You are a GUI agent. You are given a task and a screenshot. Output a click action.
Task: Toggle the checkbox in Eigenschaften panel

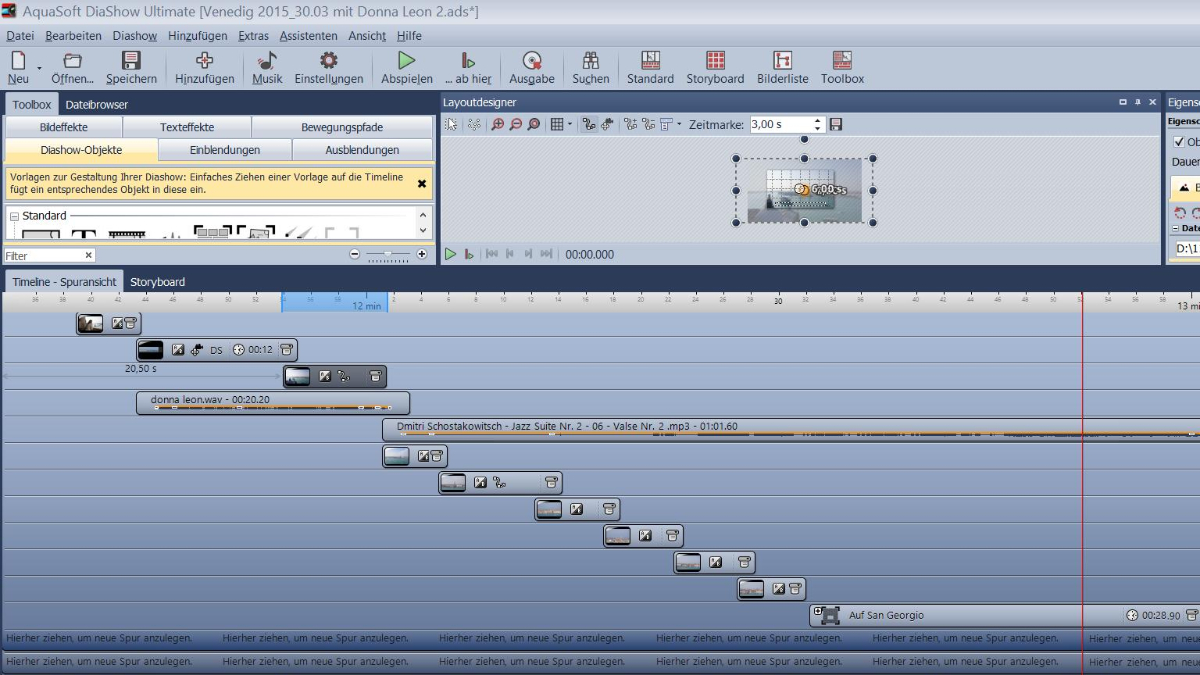point(1178,142)
